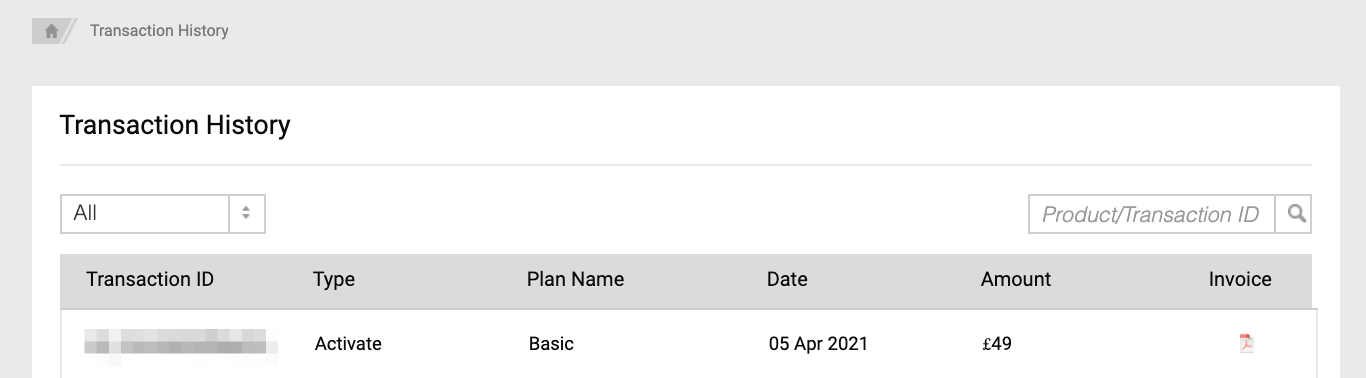This screenshot has width=1366, height=378.
Task: Sort by the Date column header
Action: tap(787, 280)
